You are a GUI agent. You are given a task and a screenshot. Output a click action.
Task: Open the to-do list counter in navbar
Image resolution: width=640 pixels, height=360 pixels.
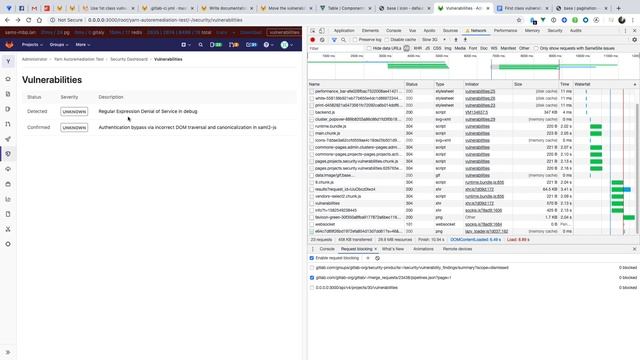[251, 45]
